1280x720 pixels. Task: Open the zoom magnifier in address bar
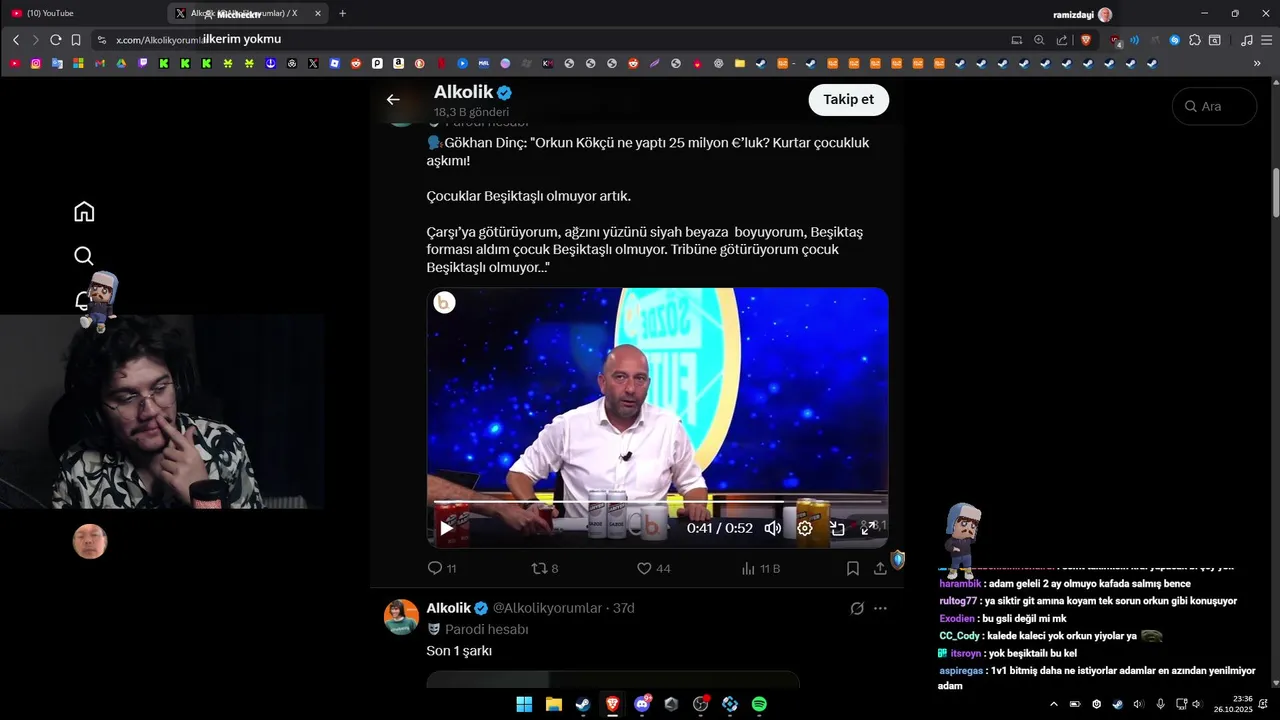coord(1039,40)
